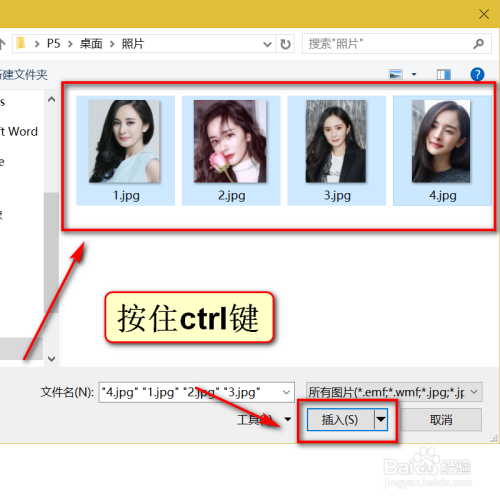Open the view options dropdown arrow
The height and width of the screenshot is (500, 500).
[414, 74]
